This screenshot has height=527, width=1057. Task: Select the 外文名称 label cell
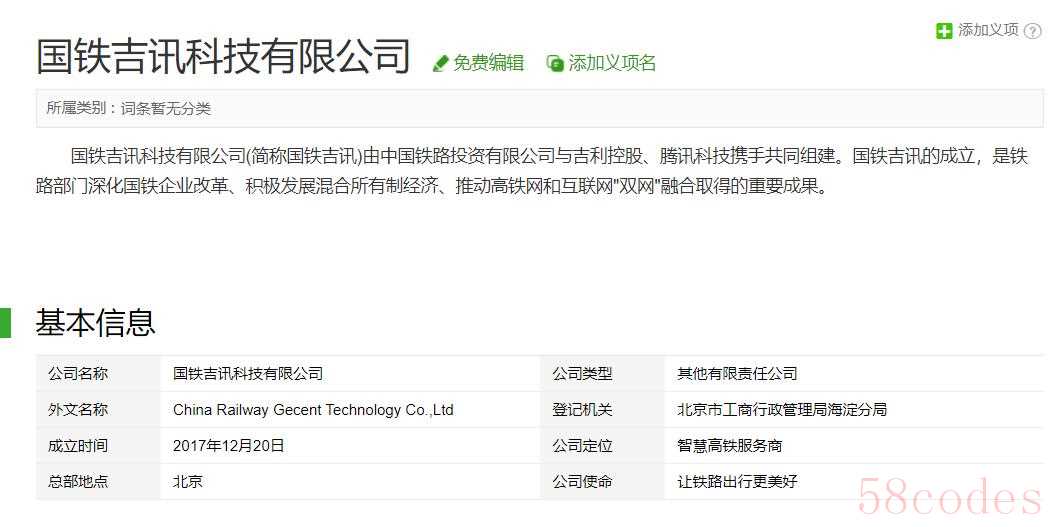[98, 410]
